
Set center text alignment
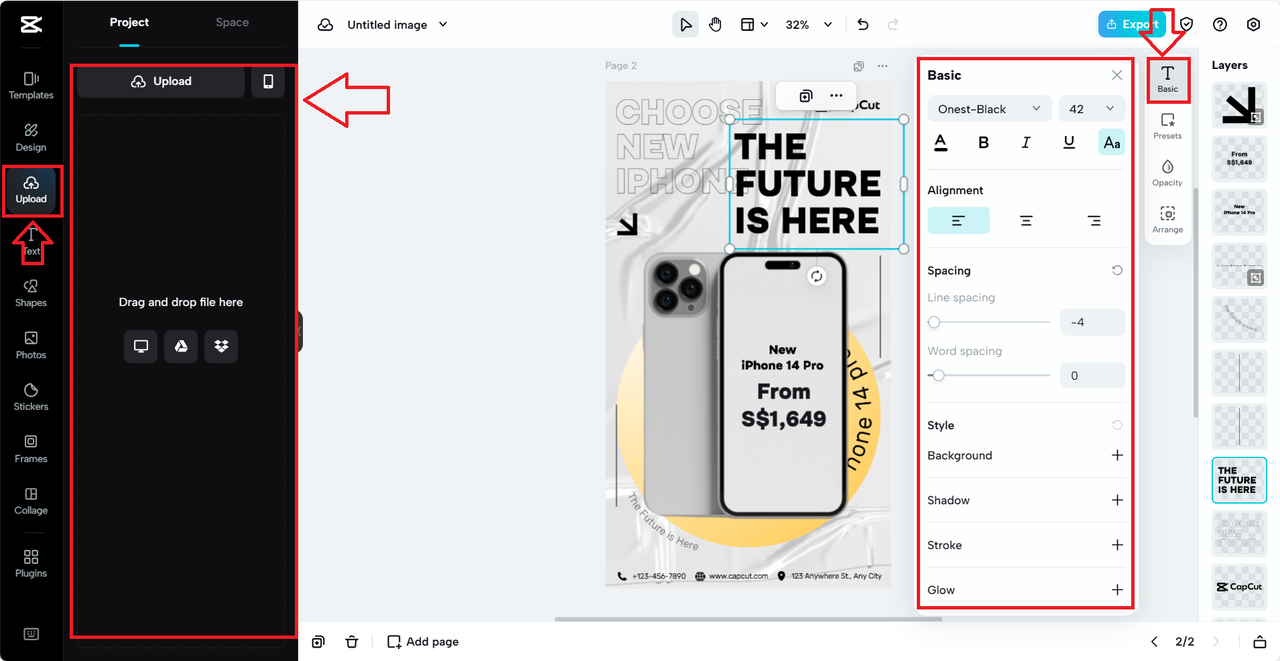[1026, 221]
